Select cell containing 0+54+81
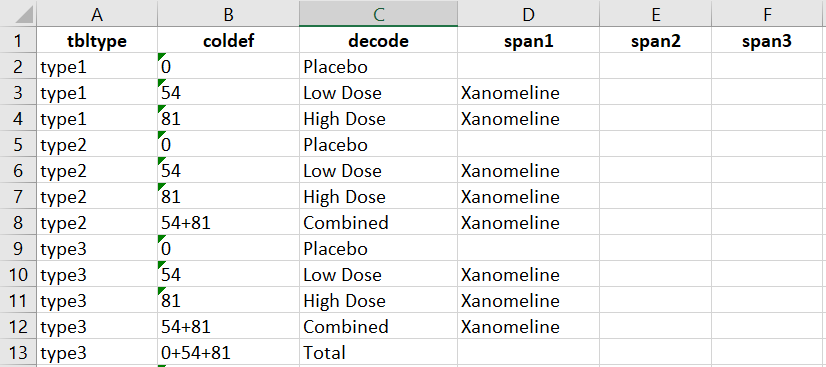The height and width of the screenshot is (367, 826). tap(228, 352)
